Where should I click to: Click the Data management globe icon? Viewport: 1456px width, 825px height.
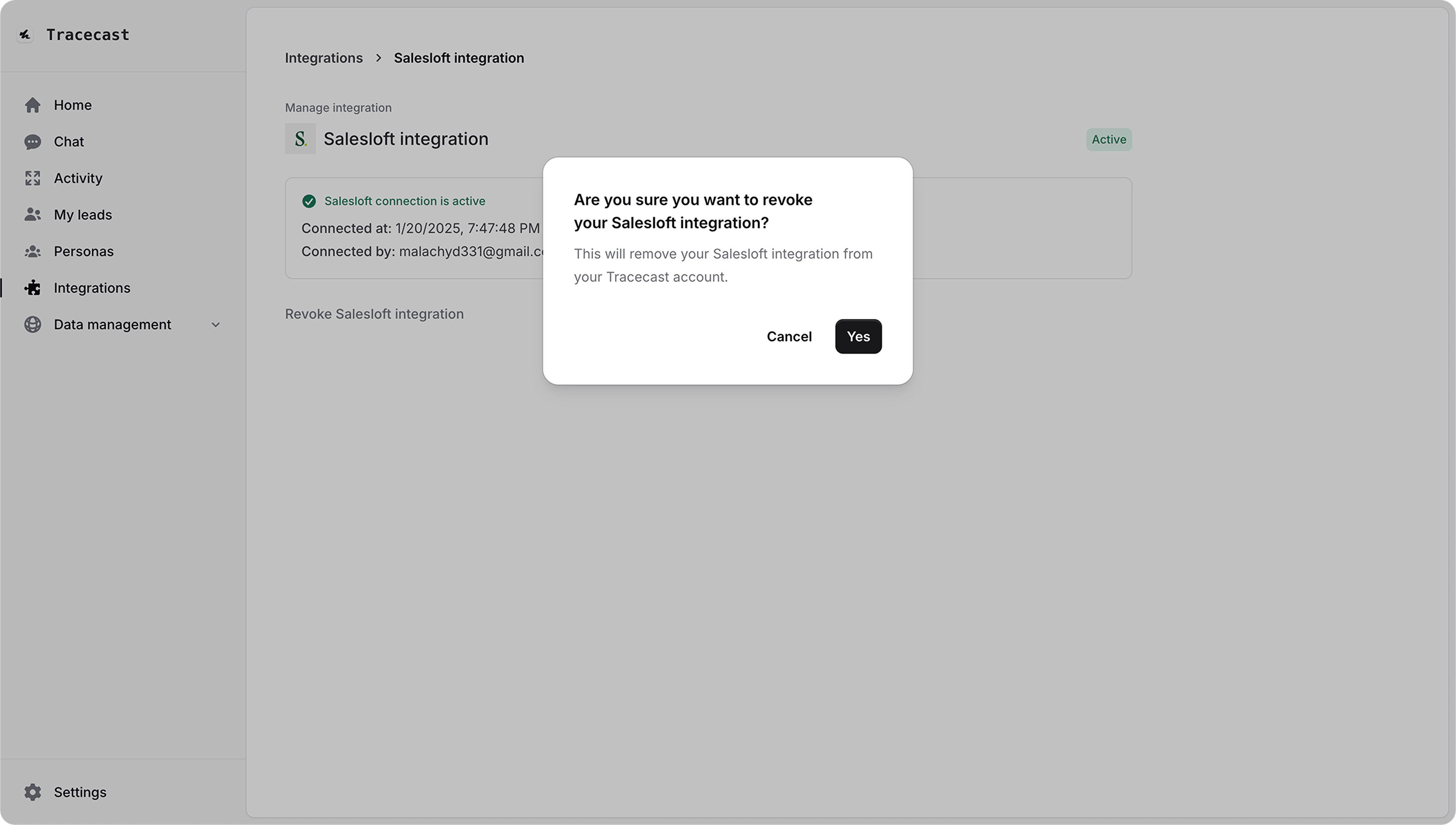pos(32,324)
